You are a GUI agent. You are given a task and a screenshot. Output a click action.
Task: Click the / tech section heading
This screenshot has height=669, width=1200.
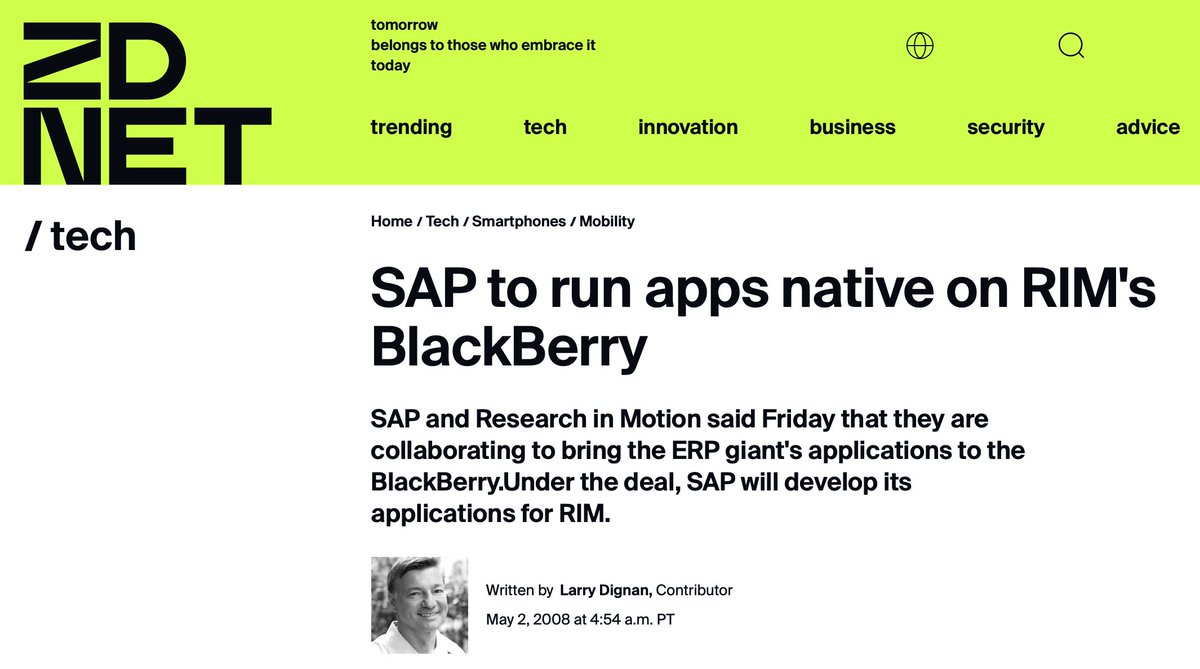coord(80,236)
